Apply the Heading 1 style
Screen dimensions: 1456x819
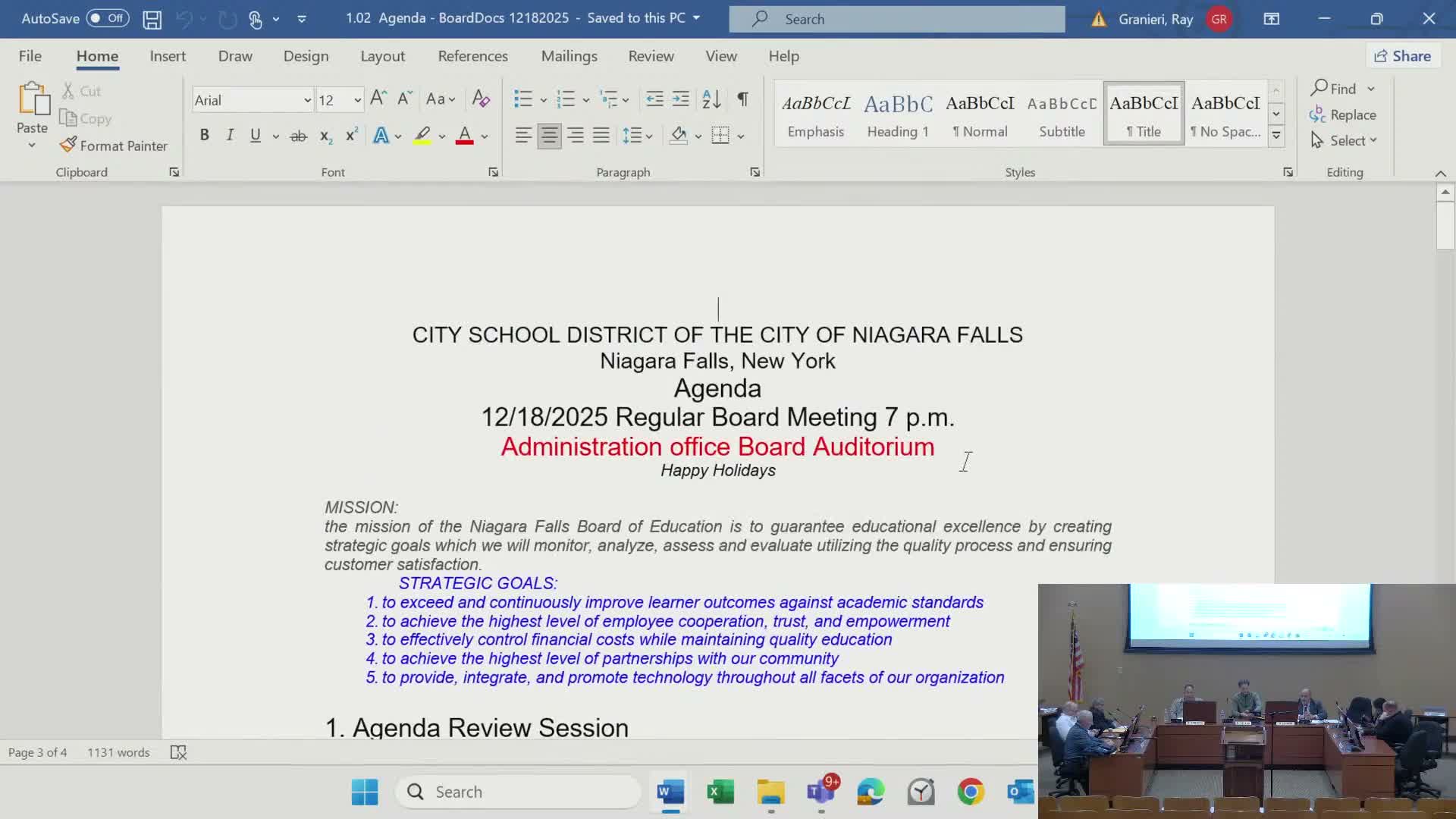coord(897,114)
